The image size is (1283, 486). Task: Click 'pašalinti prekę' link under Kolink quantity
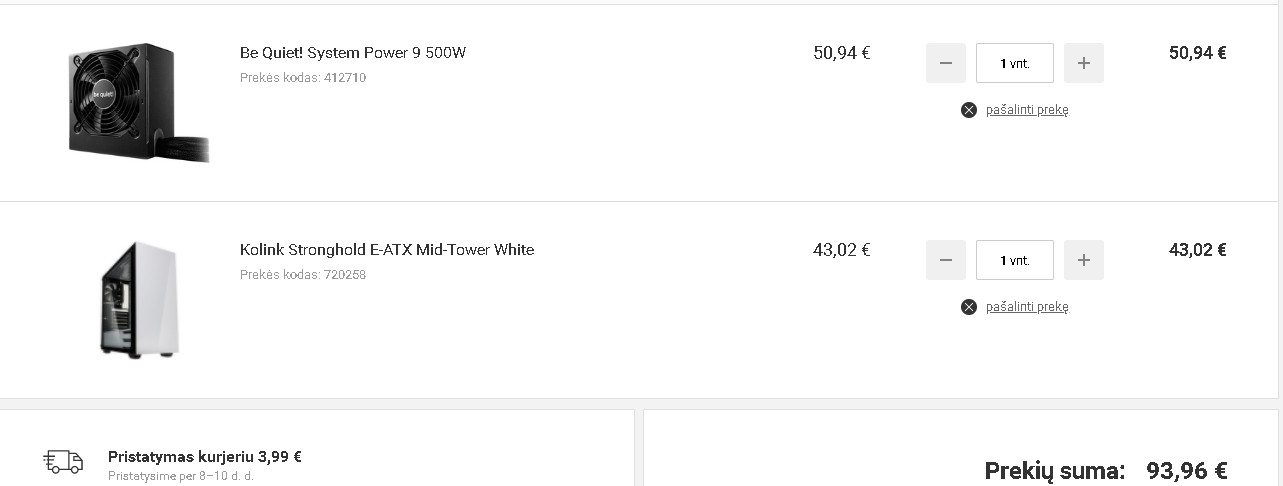coord(1027,307)
